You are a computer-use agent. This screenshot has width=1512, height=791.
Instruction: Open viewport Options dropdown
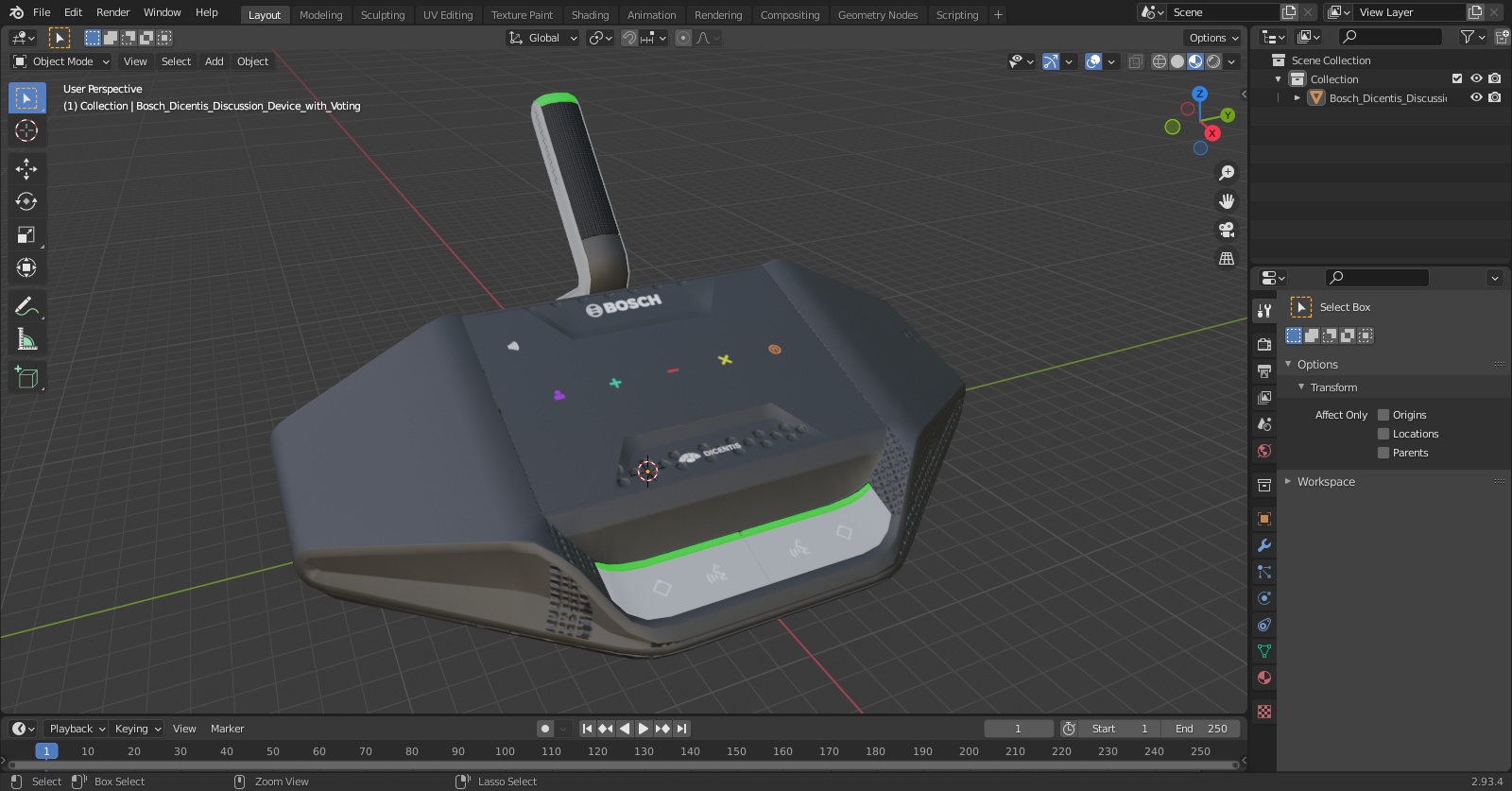pyautogui.click(x=1212, y=38)
